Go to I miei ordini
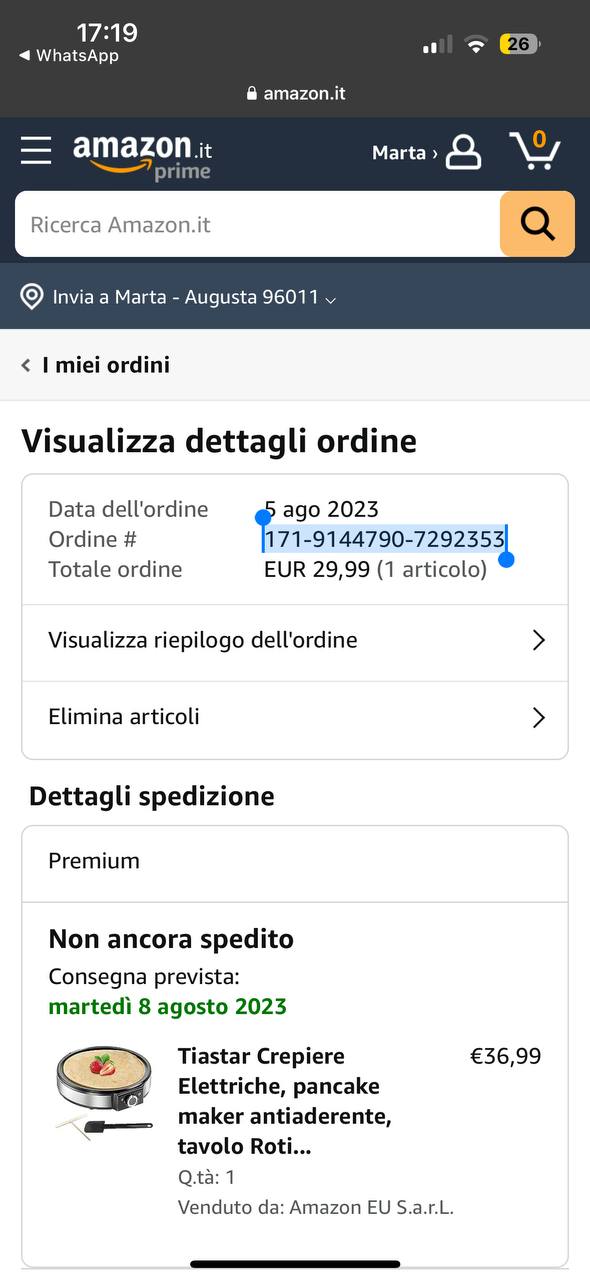590x1280 pixels. (x=106, y=365)
